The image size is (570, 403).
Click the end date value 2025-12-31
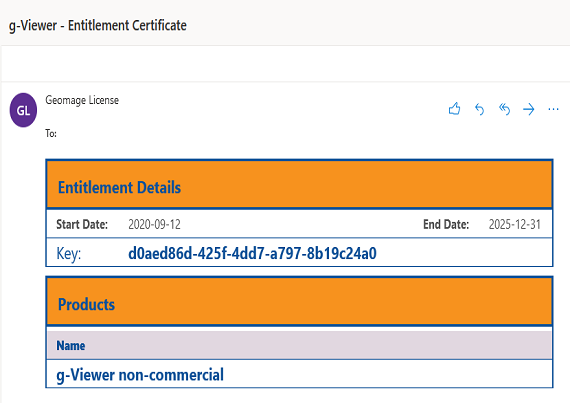(x=514, y=224)
